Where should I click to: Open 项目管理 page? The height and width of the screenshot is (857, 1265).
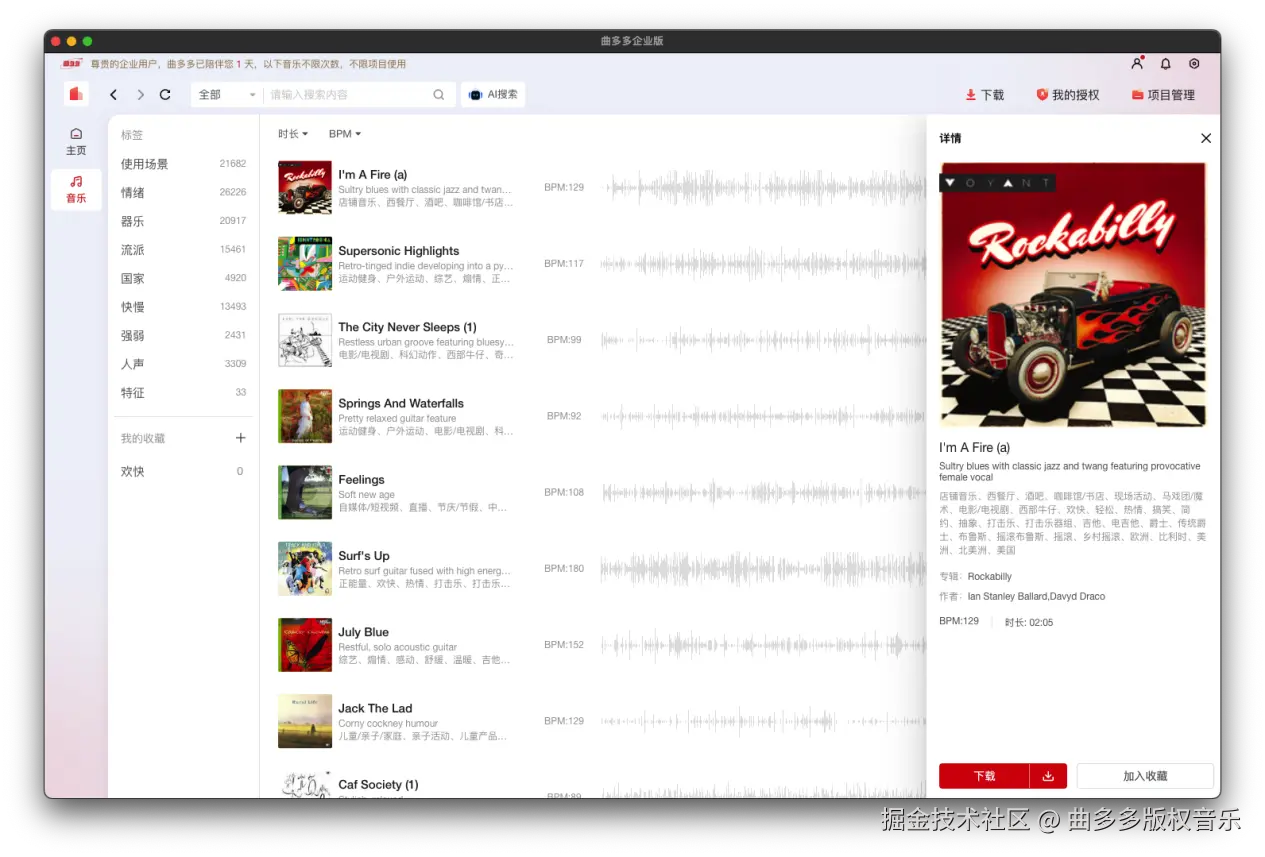coord(1163,95)
